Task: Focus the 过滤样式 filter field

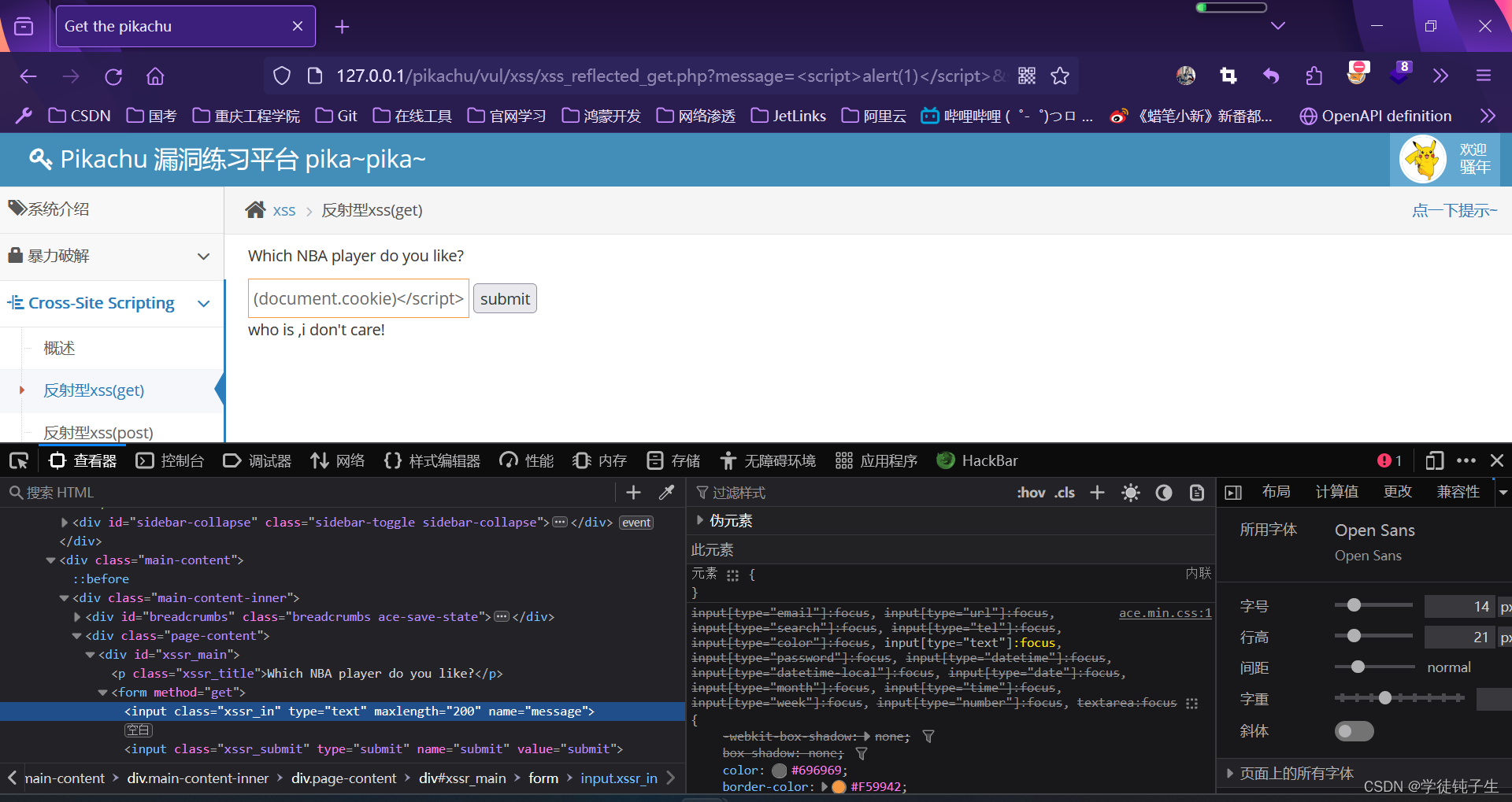Action: (850, 493)
